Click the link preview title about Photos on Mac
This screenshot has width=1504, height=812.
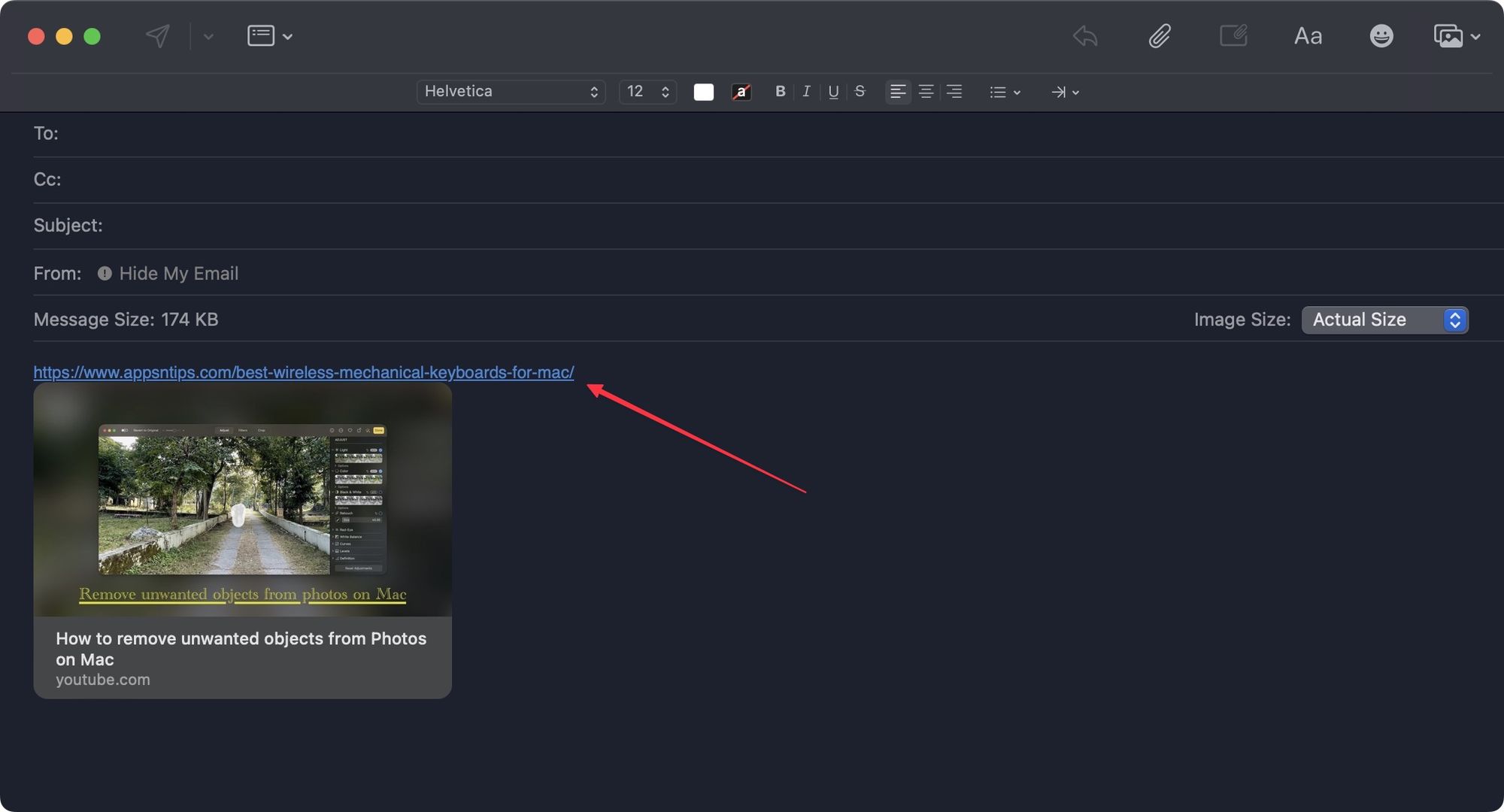[x=241, y=649]
